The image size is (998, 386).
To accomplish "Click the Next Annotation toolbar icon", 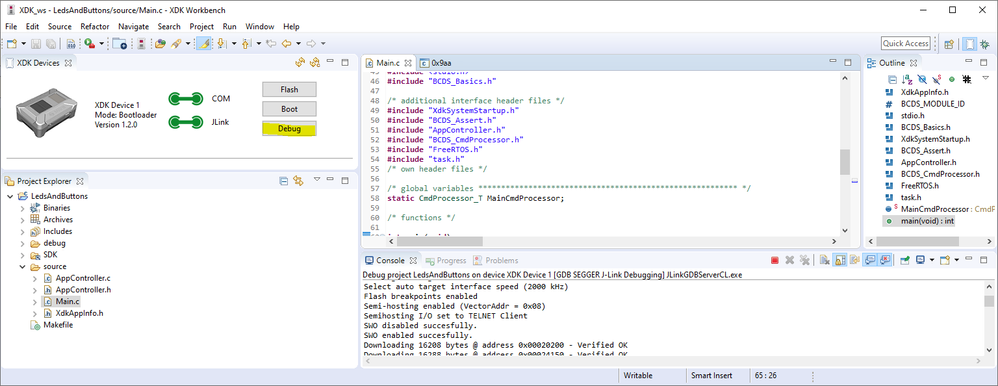I will [x=221, y=43].
